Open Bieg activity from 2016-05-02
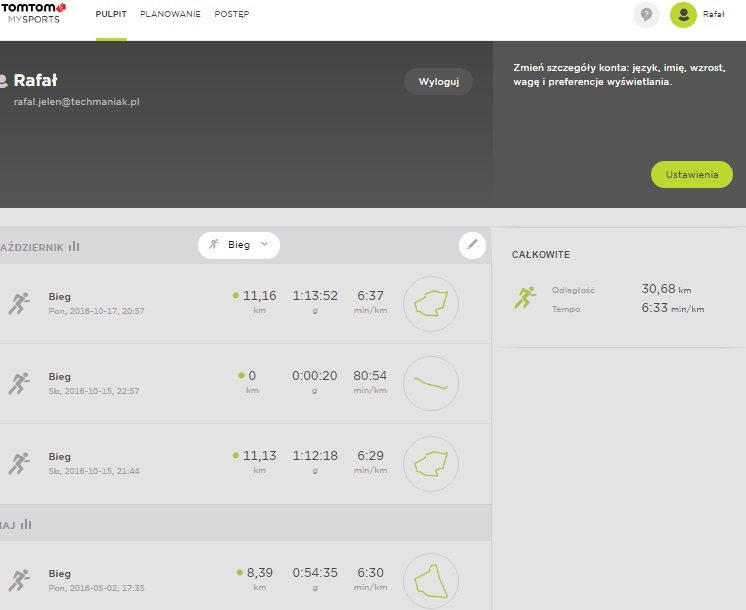 tap(60, 574)
